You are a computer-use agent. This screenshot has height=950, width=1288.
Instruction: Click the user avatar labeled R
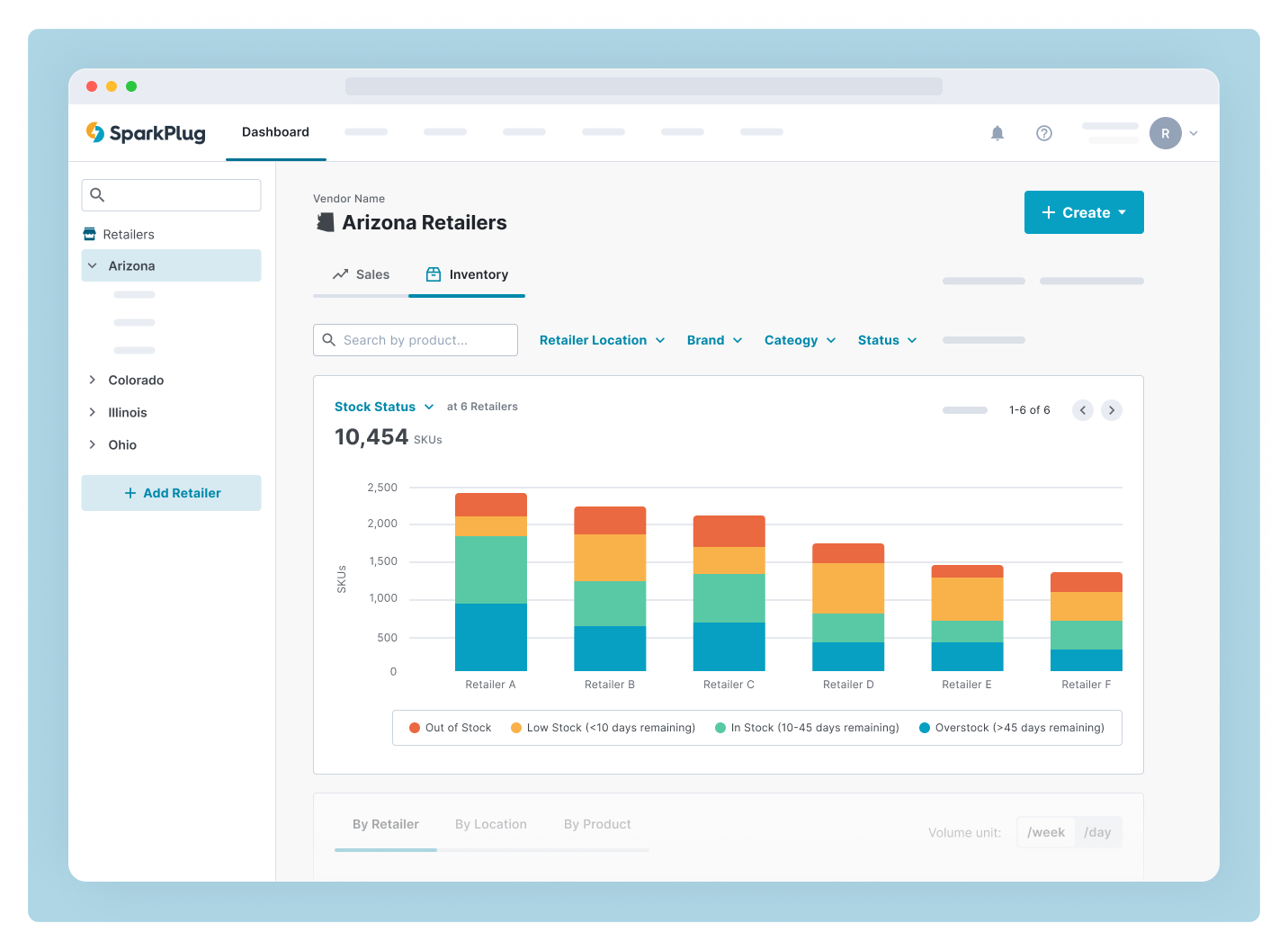pos(1166,133)
